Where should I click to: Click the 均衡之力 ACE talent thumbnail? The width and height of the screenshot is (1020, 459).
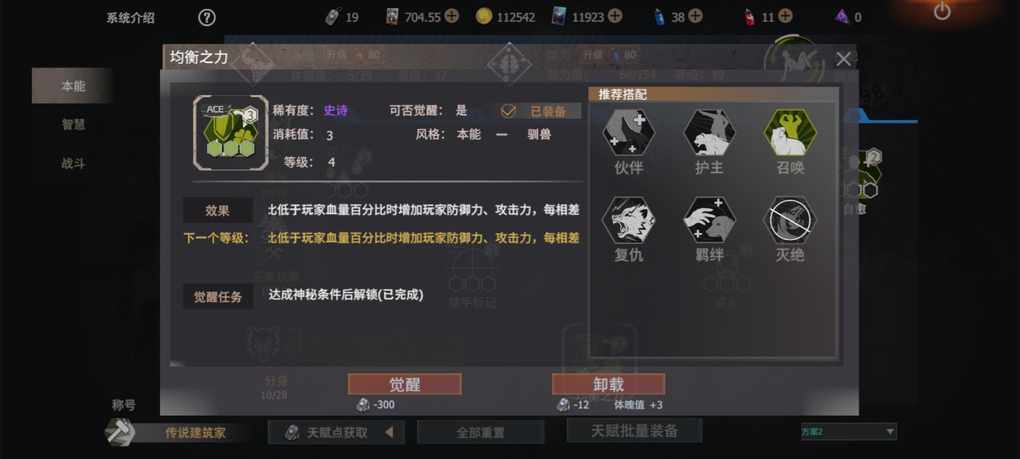point(230,133)
